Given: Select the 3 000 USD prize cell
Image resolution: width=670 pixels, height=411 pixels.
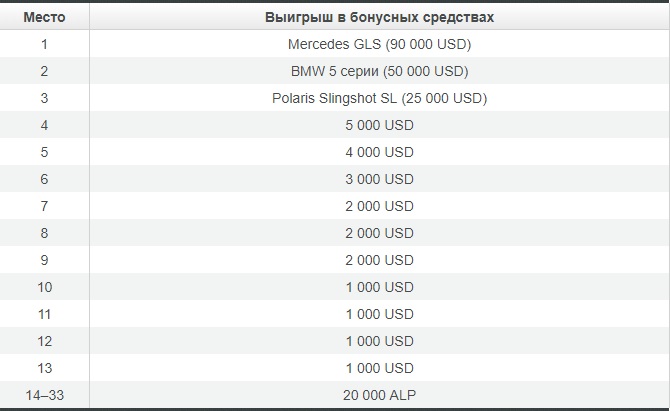Looking at the screenshot, I should coord(379,179).
